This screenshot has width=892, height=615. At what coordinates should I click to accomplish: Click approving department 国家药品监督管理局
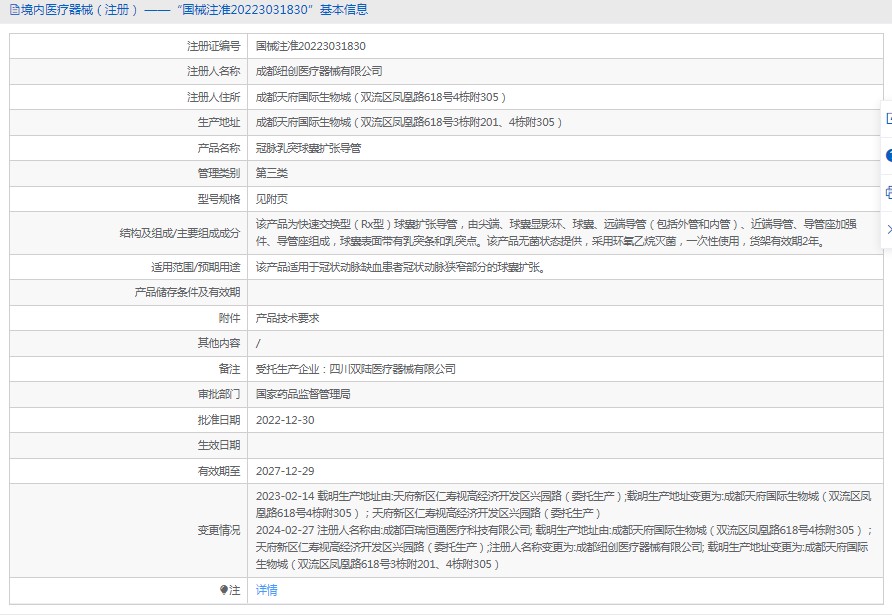tap(303, 394)
